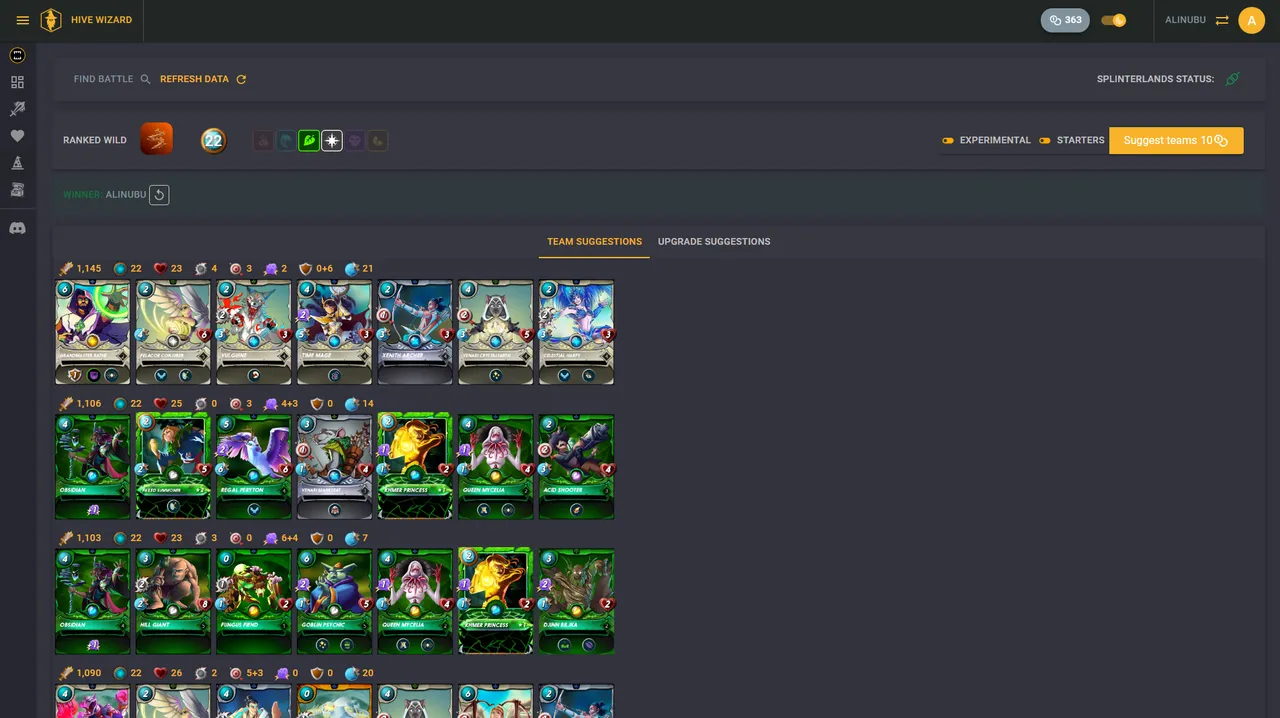Toggle the Experimental switch
The width and height of the screenshot is (1280, 718).
tap(948, 141)
